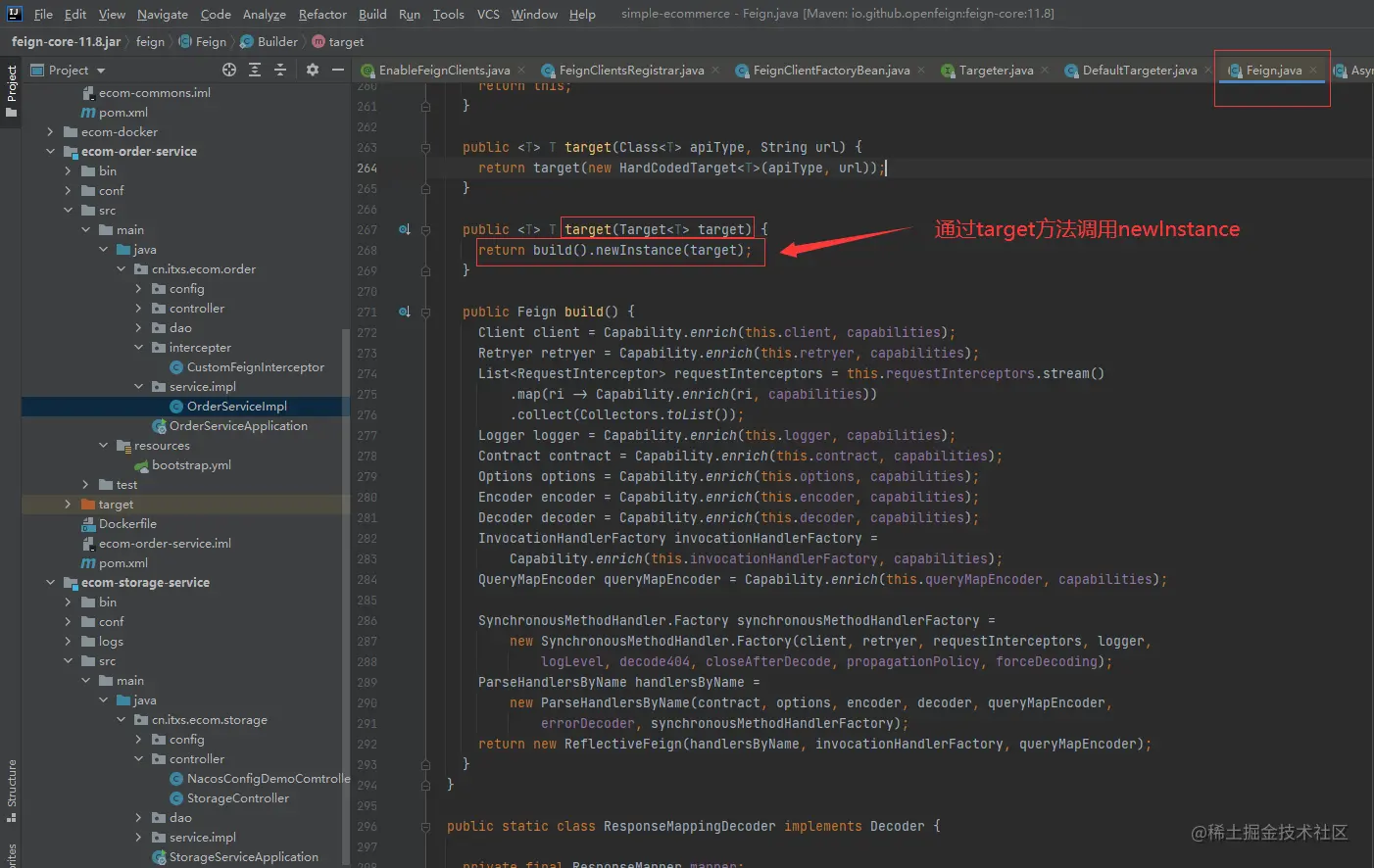Screen dimensions: 1374x868
Task: Select OrderServiceImpl in project tree
Action: (x=236, y=407)
